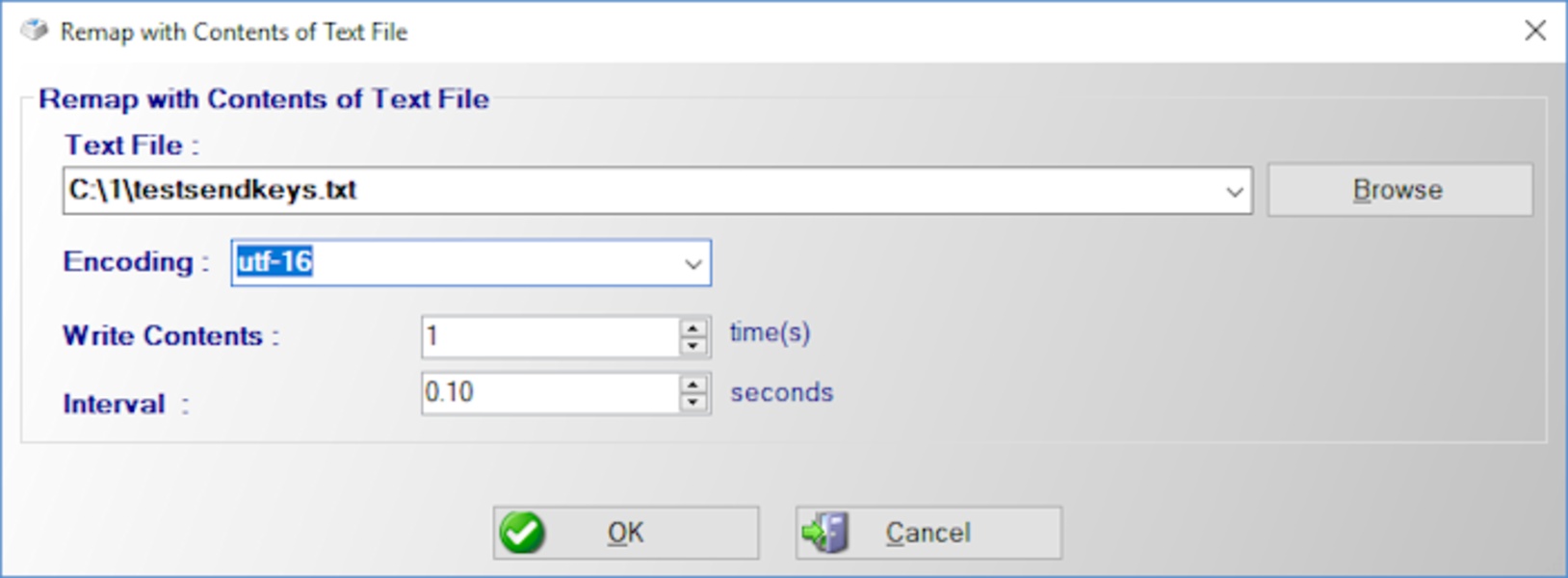Click the utf-16 encoding text box
The width and height of the screenshot is (1568, 578).
point(453,263)
